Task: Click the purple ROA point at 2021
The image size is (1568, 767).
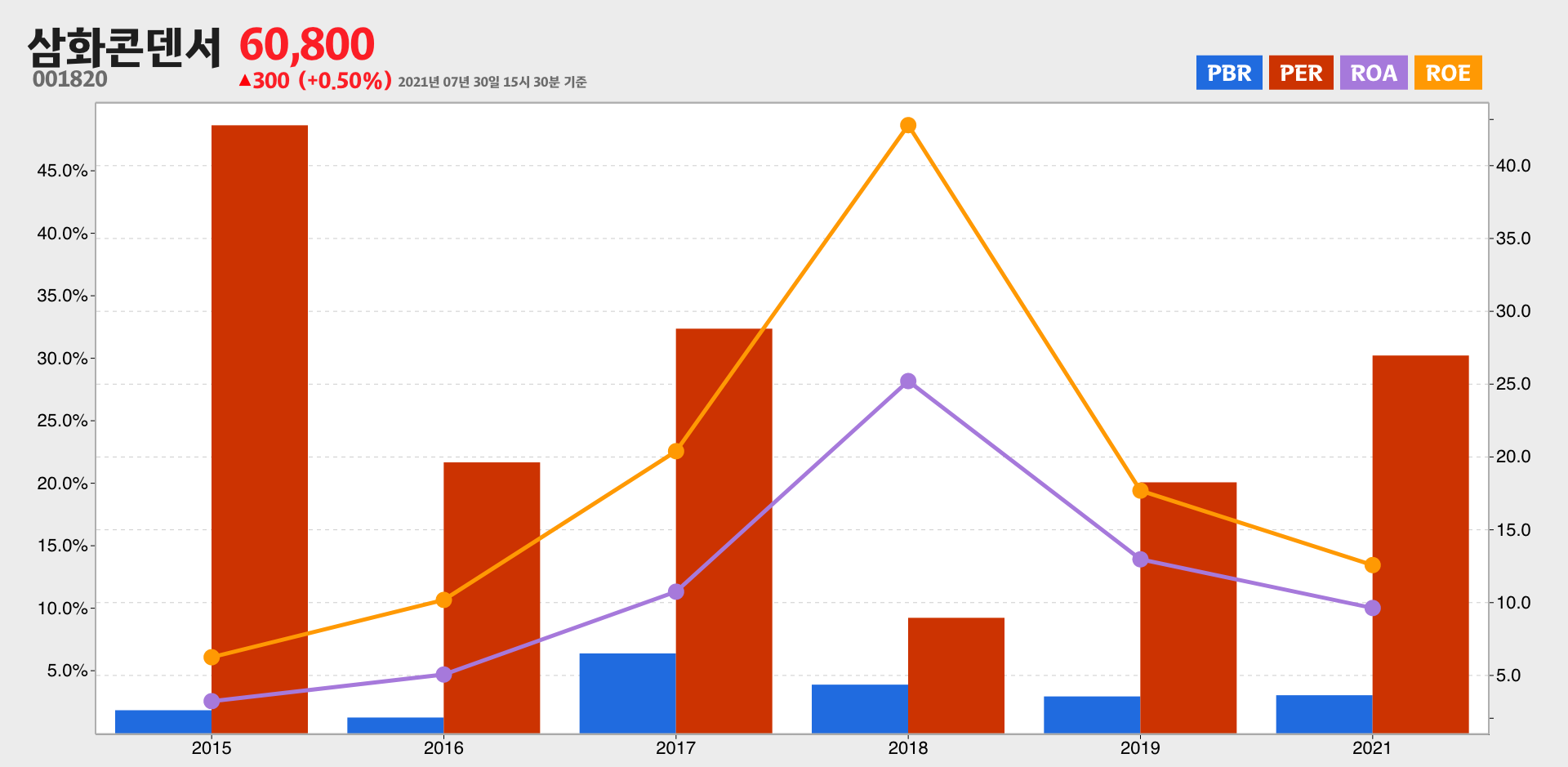Action: [x=1373, y=608]
